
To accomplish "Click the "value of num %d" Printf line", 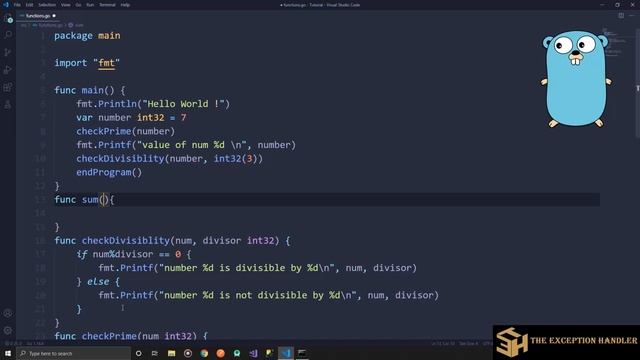I will point(186,145).
